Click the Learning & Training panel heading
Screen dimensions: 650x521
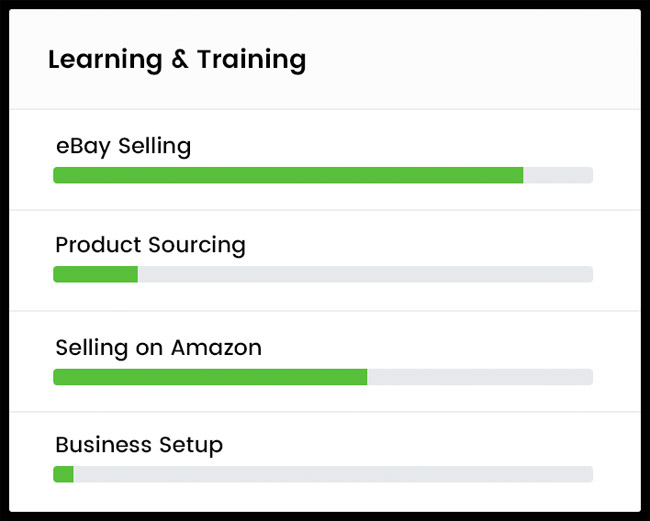[177, 60]
